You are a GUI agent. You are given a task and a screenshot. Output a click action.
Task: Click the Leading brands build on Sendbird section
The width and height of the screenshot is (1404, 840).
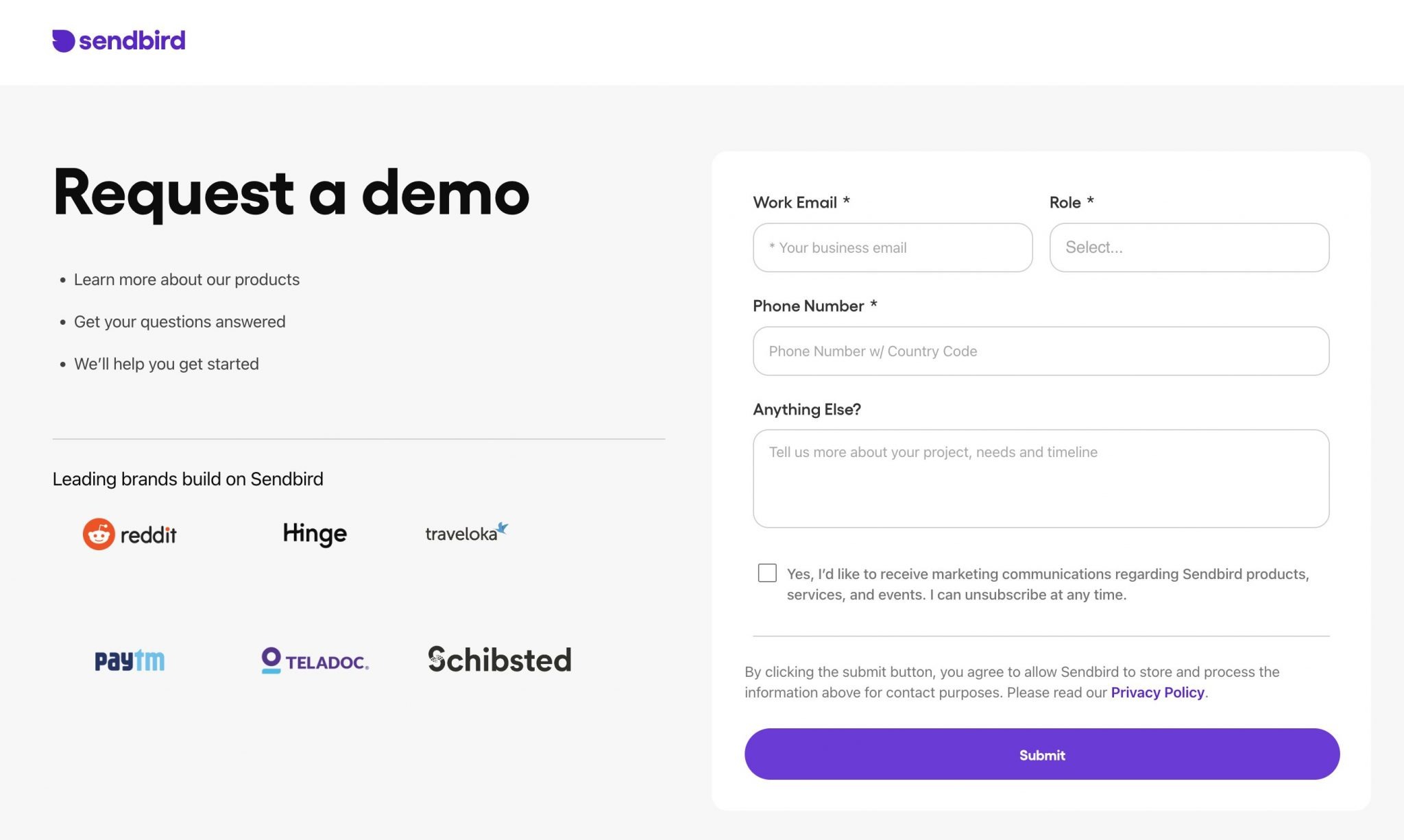(x=187, y=479)
